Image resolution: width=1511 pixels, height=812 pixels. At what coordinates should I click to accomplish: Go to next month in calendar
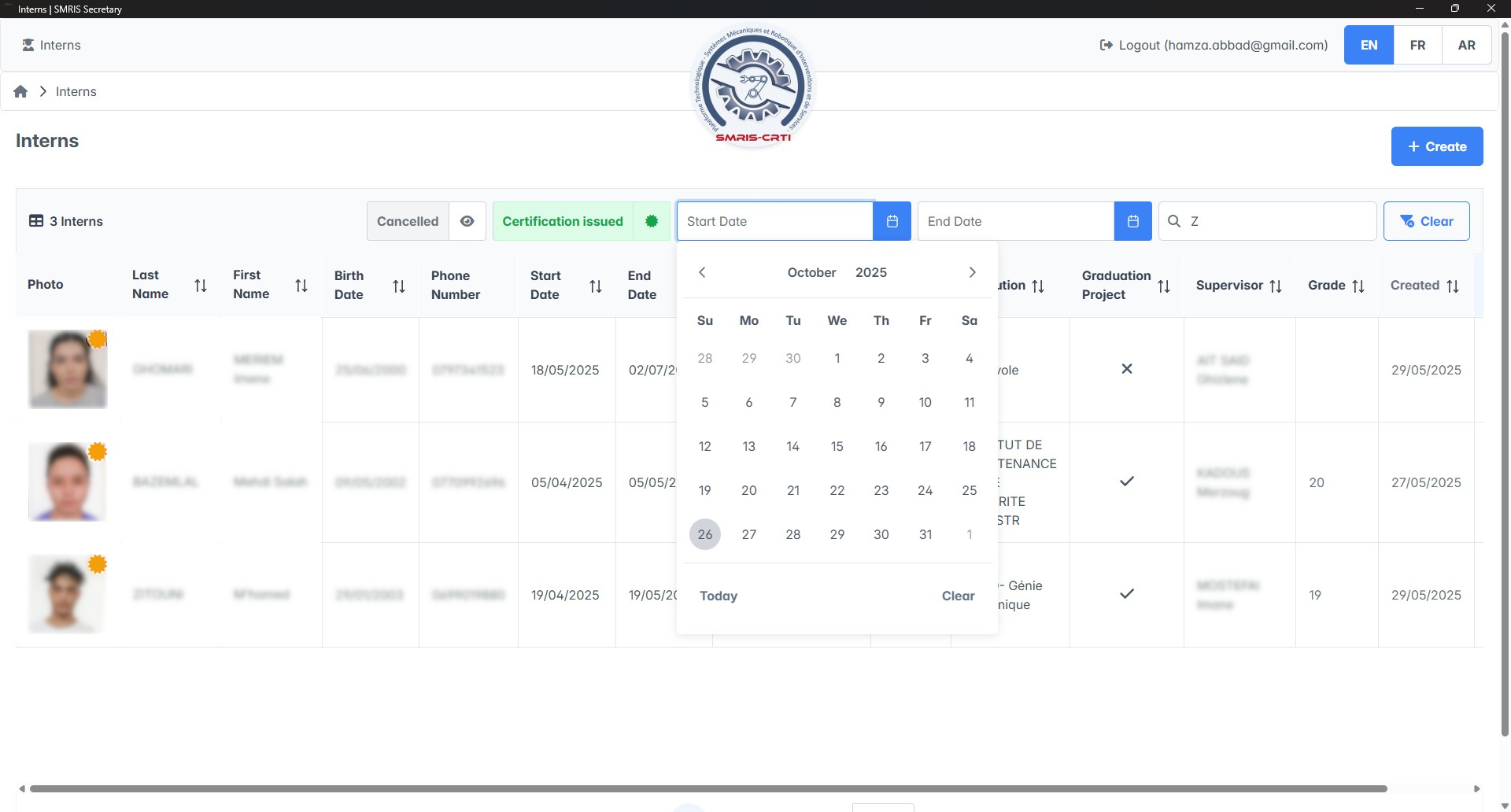click(972, 272)
